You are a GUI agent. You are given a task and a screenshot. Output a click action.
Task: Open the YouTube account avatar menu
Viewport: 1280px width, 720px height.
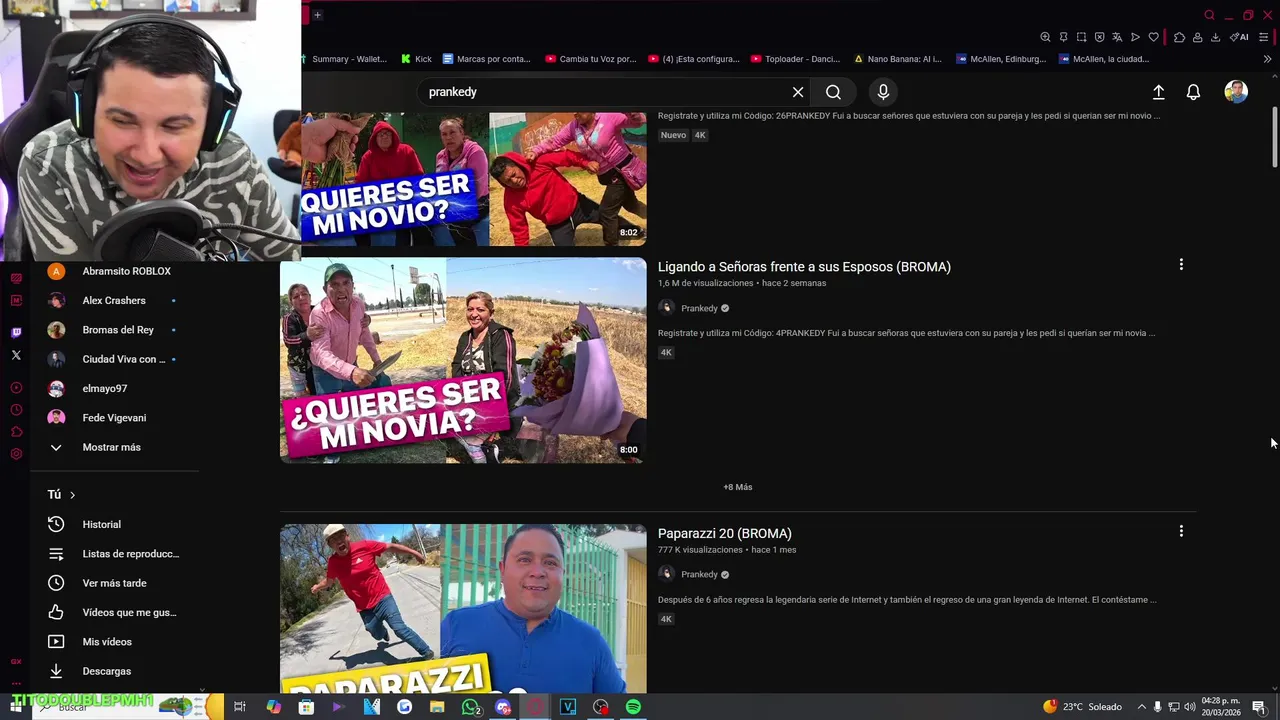click(x=1236, y=92)
